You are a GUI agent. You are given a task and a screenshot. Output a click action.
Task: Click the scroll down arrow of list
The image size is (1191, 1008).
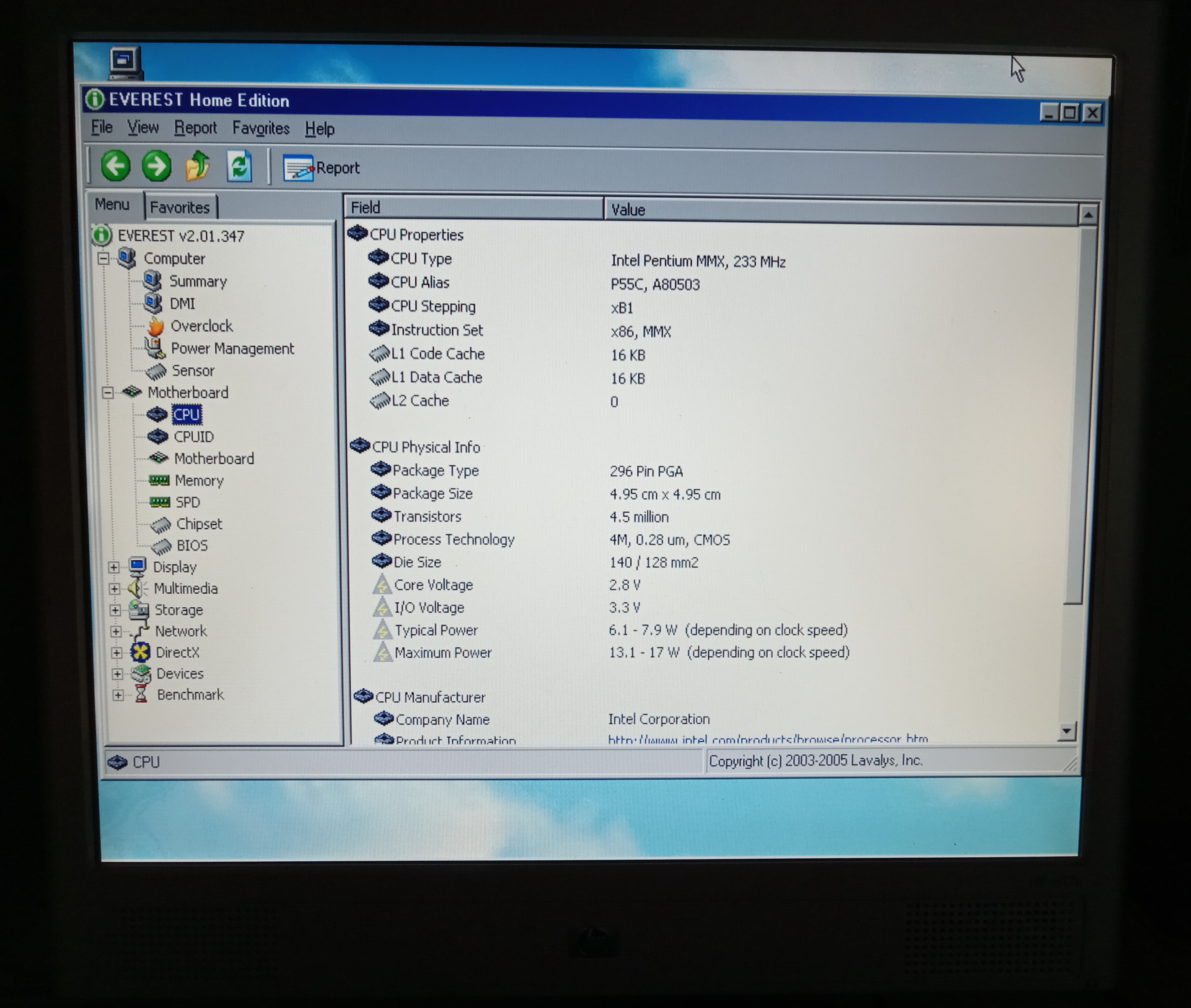[1067, 731]
